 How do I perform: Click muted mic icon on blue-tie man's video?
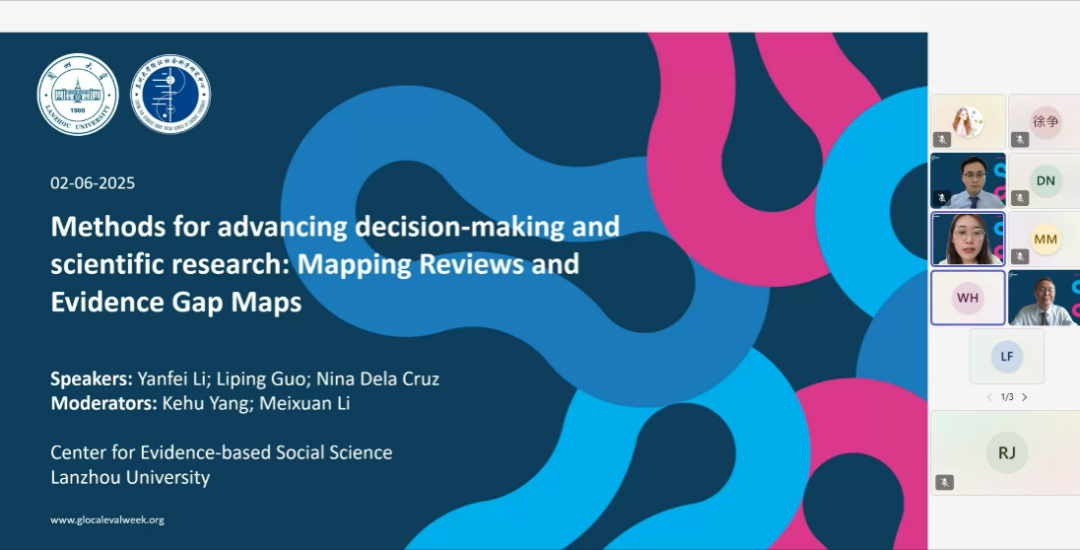click(x=941, y=198)
